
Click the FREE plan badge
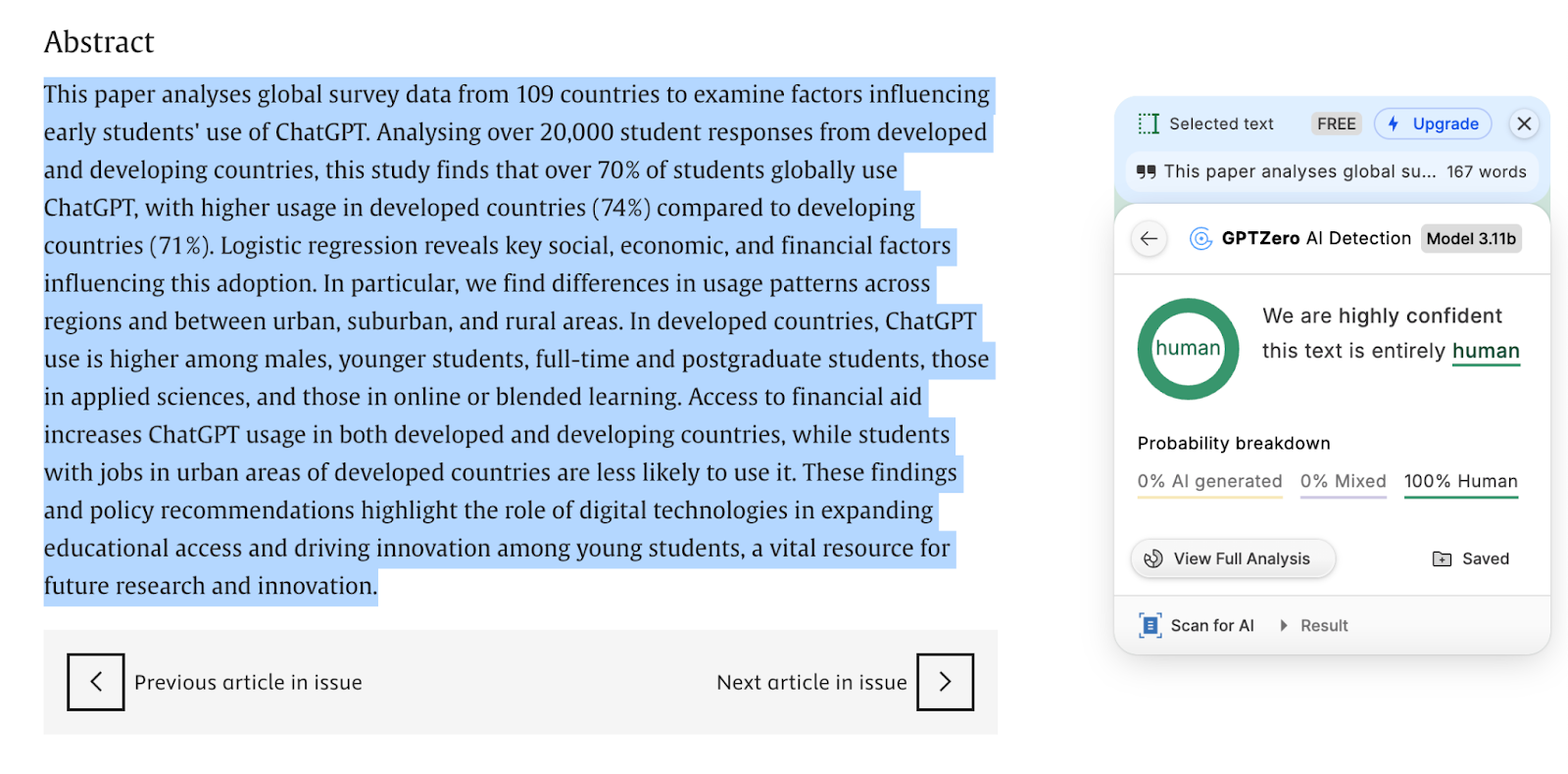coord(1336,124)
